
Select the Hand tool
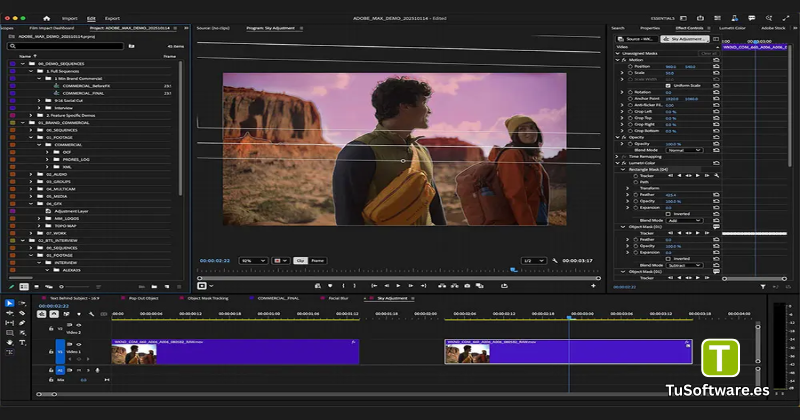(x=10, y=342)
